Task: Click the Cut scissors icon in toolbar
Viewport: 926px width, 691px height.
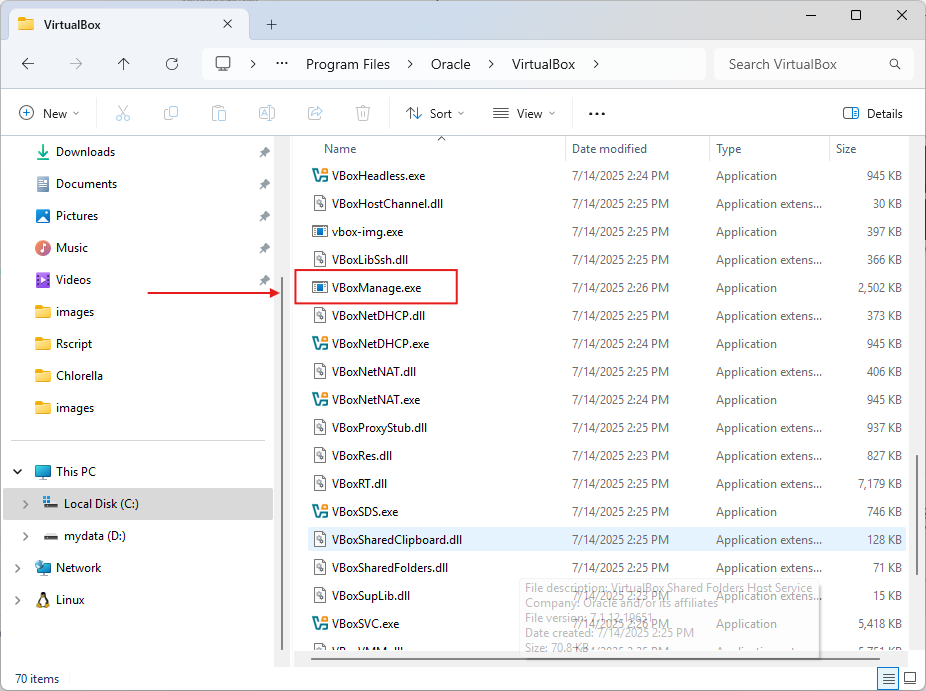Action: pos(123,114)
